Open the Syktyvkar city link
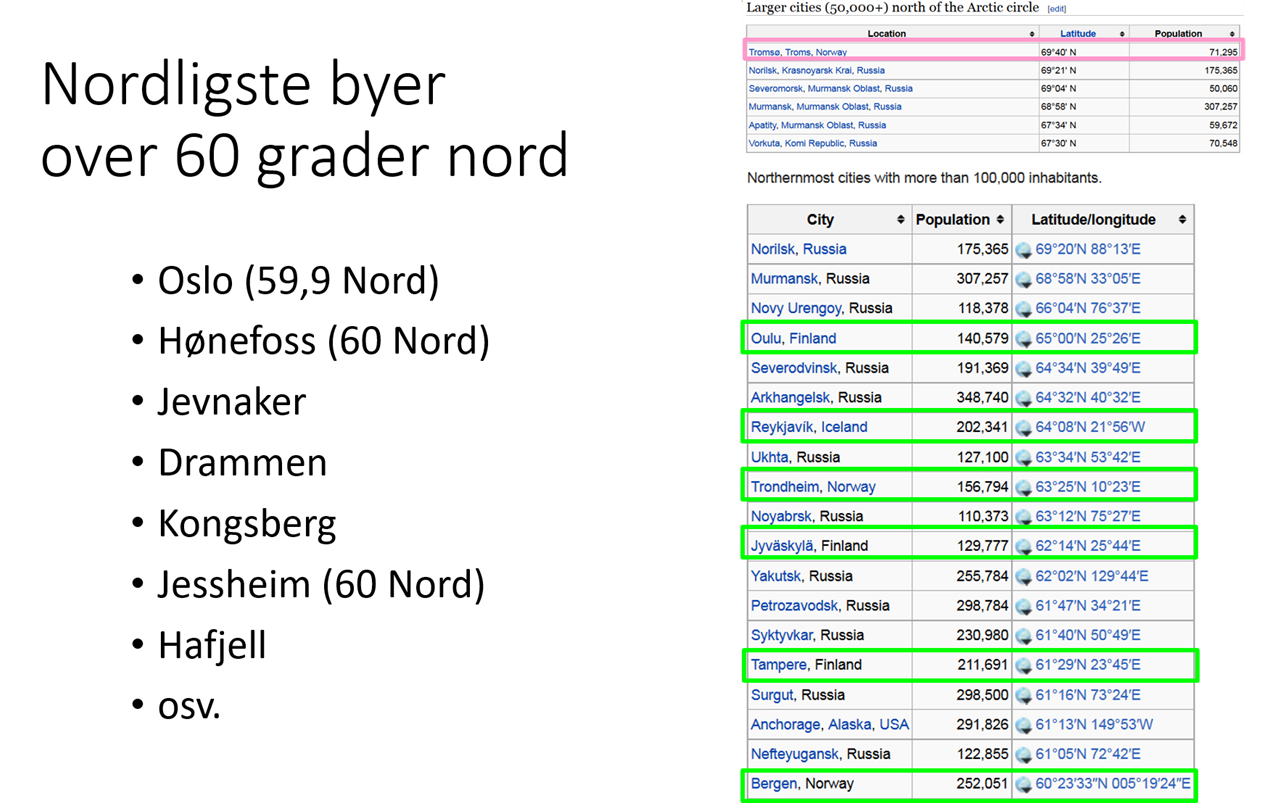This screenshot has width=1280, height=803. tap(783, 635)
